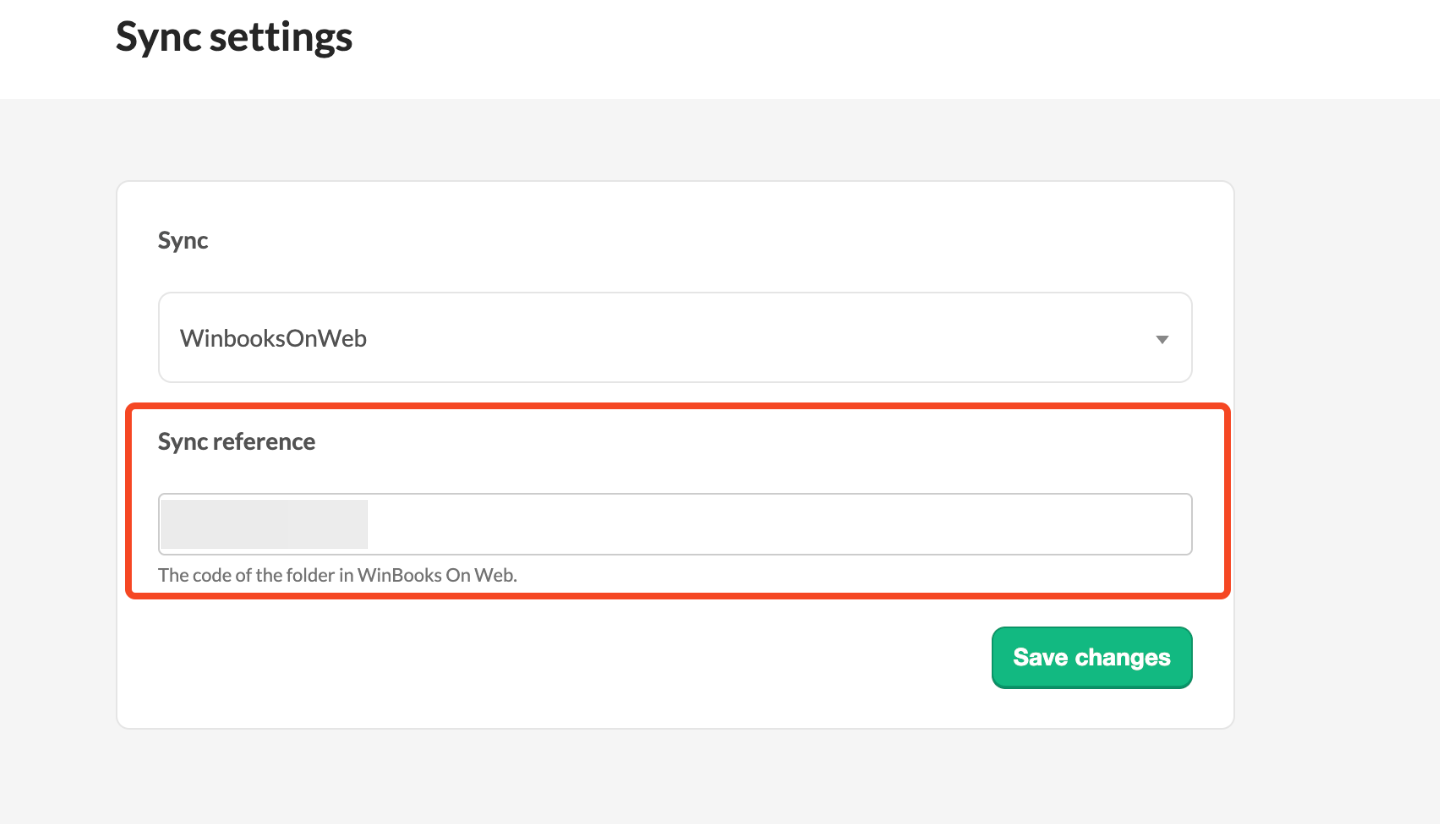Click the grey background below the card

[675, 778]
